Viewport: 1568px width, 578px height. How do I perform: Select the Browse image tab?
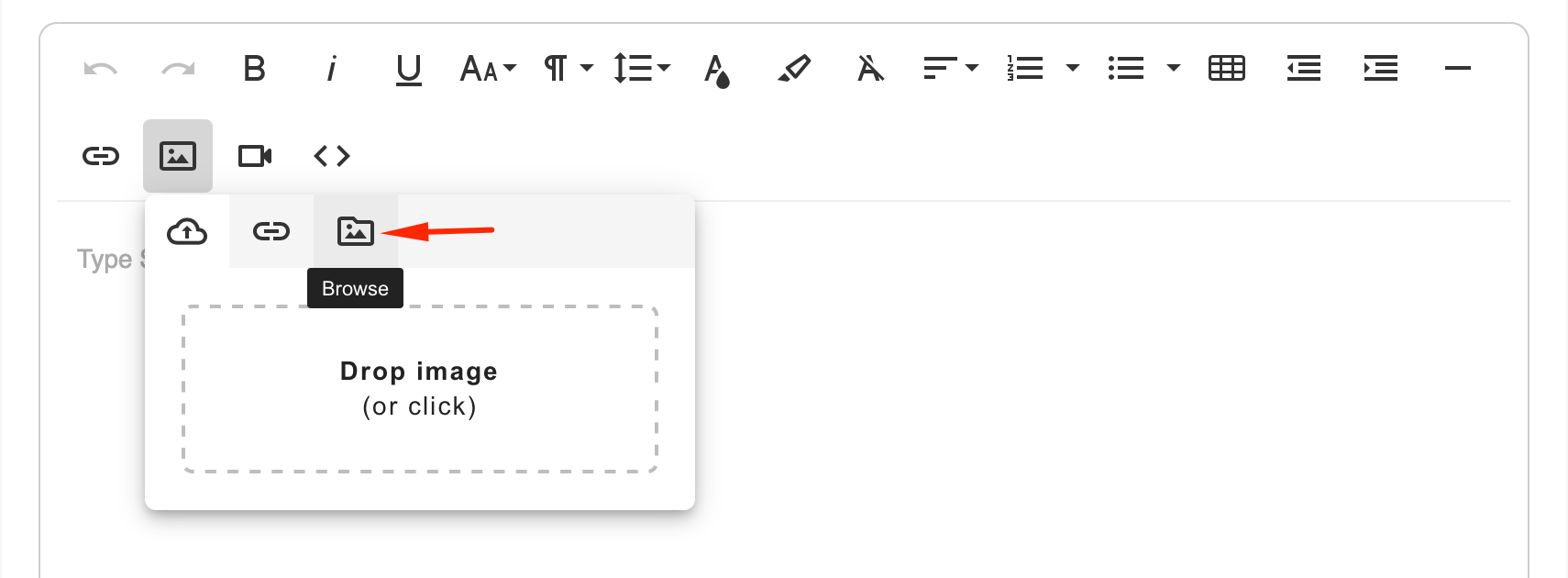(356, 231)
